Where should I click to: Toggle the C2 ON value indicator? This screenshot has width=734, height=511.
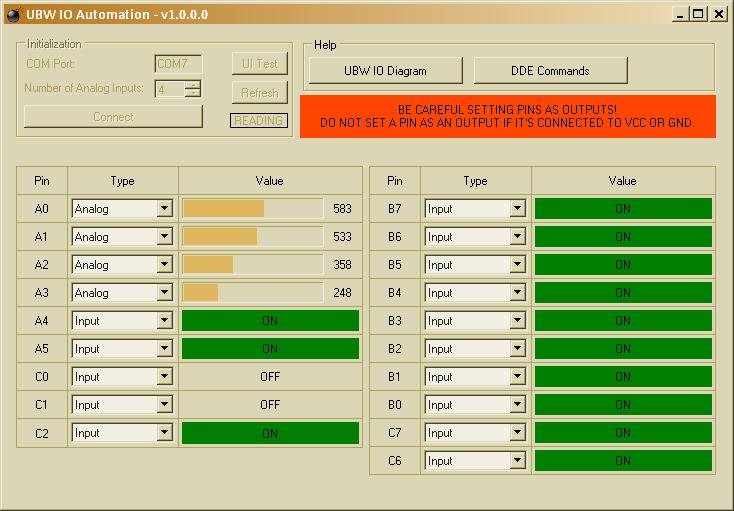(x=270, y=433)
